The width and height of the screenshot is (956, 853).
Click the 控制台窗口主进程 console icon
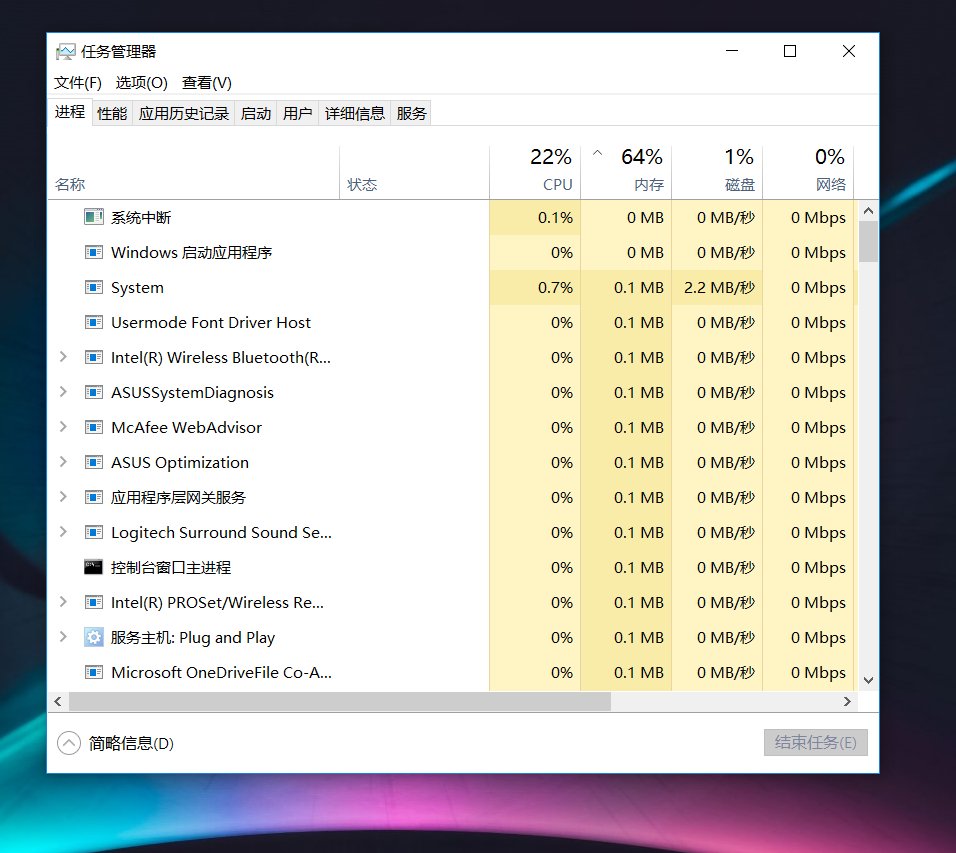click(x=93, y=567)
